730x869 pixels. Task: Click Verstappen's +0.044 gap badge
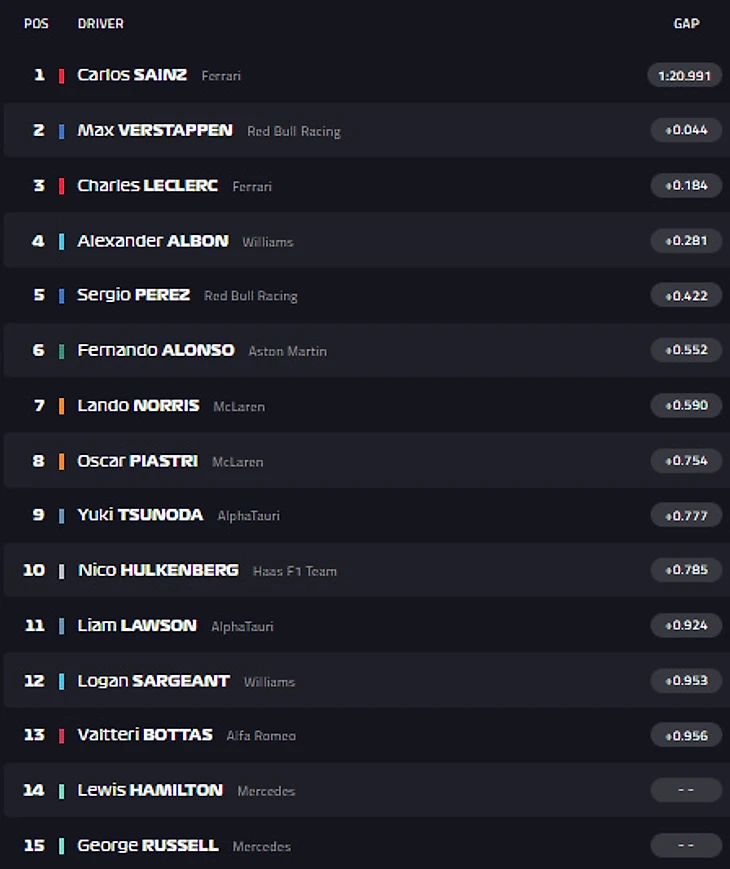(685, 130)
